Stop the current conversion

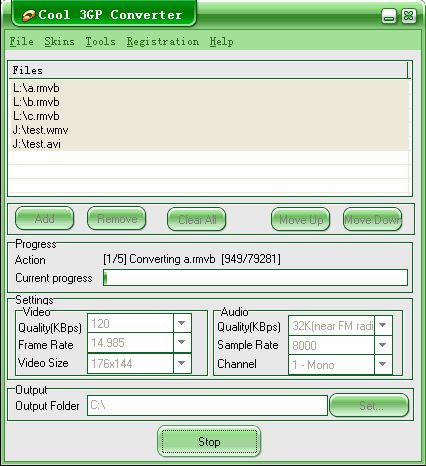pyautogui.click(x=209, y=442)
